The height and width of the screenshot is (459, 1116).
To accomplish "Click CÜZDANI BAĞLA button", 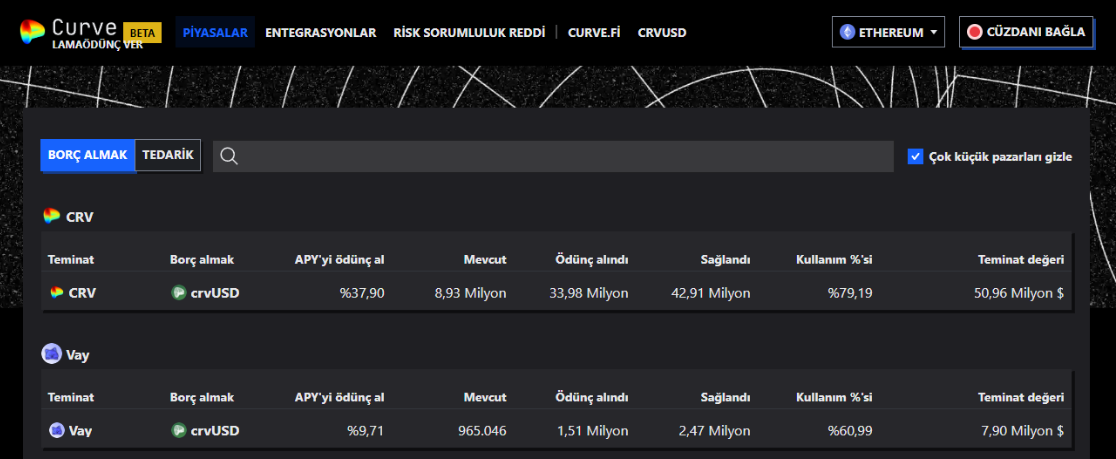I will pyautogui.click(x=1026, y=32).
